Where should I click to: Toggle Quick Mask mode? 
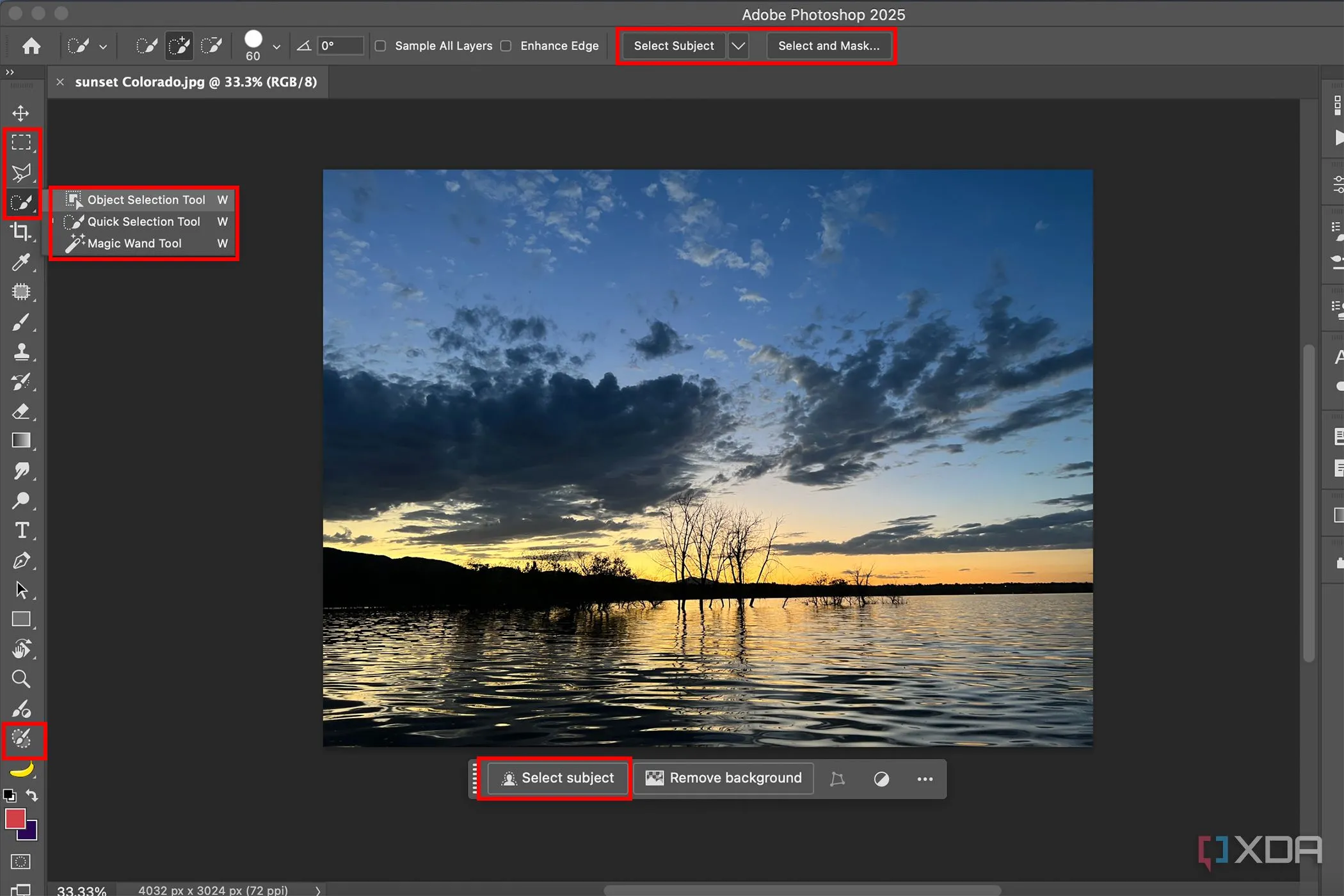21,861
